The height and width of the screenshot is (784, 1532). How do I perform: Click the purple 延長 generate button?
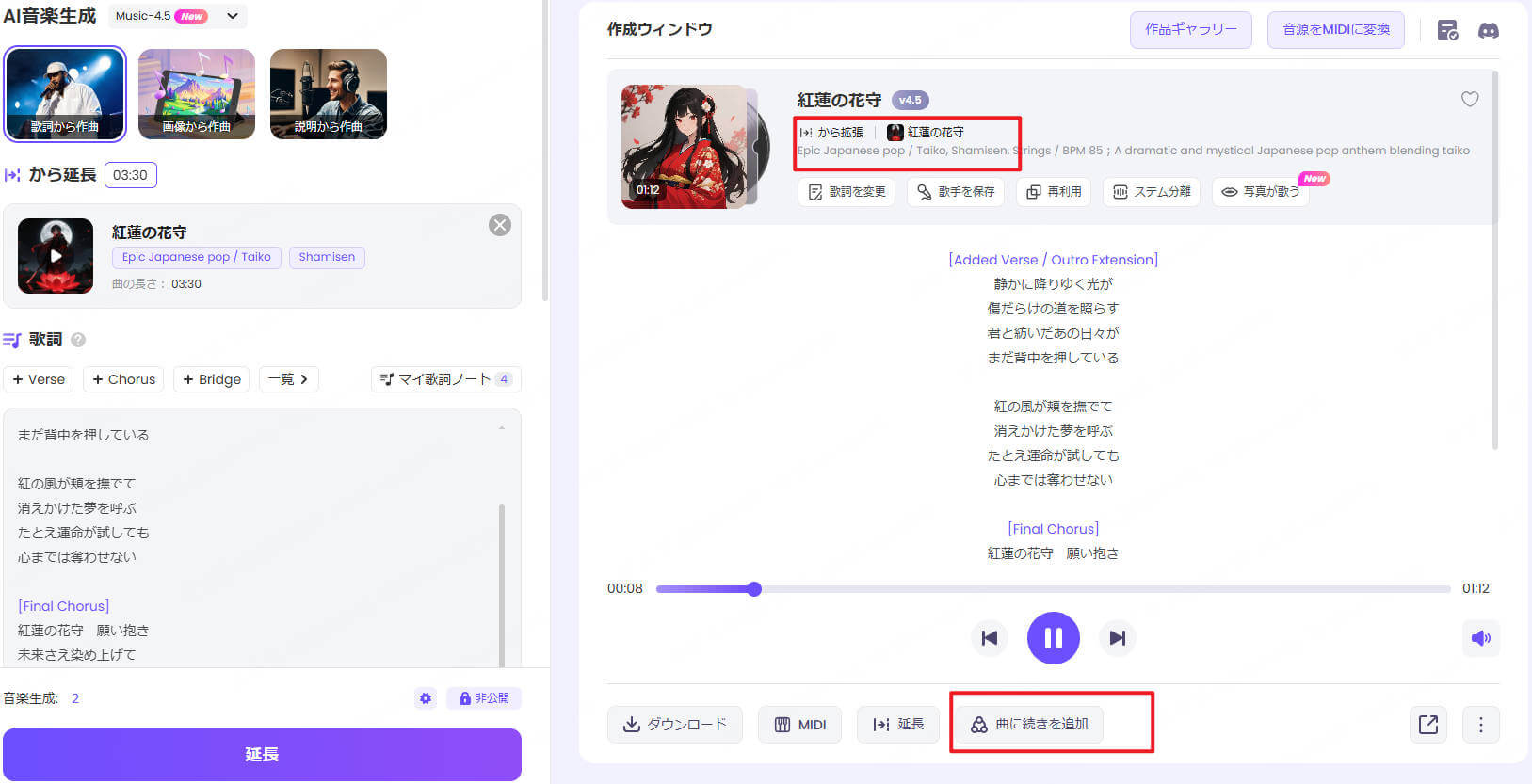(x=262, y=755)
